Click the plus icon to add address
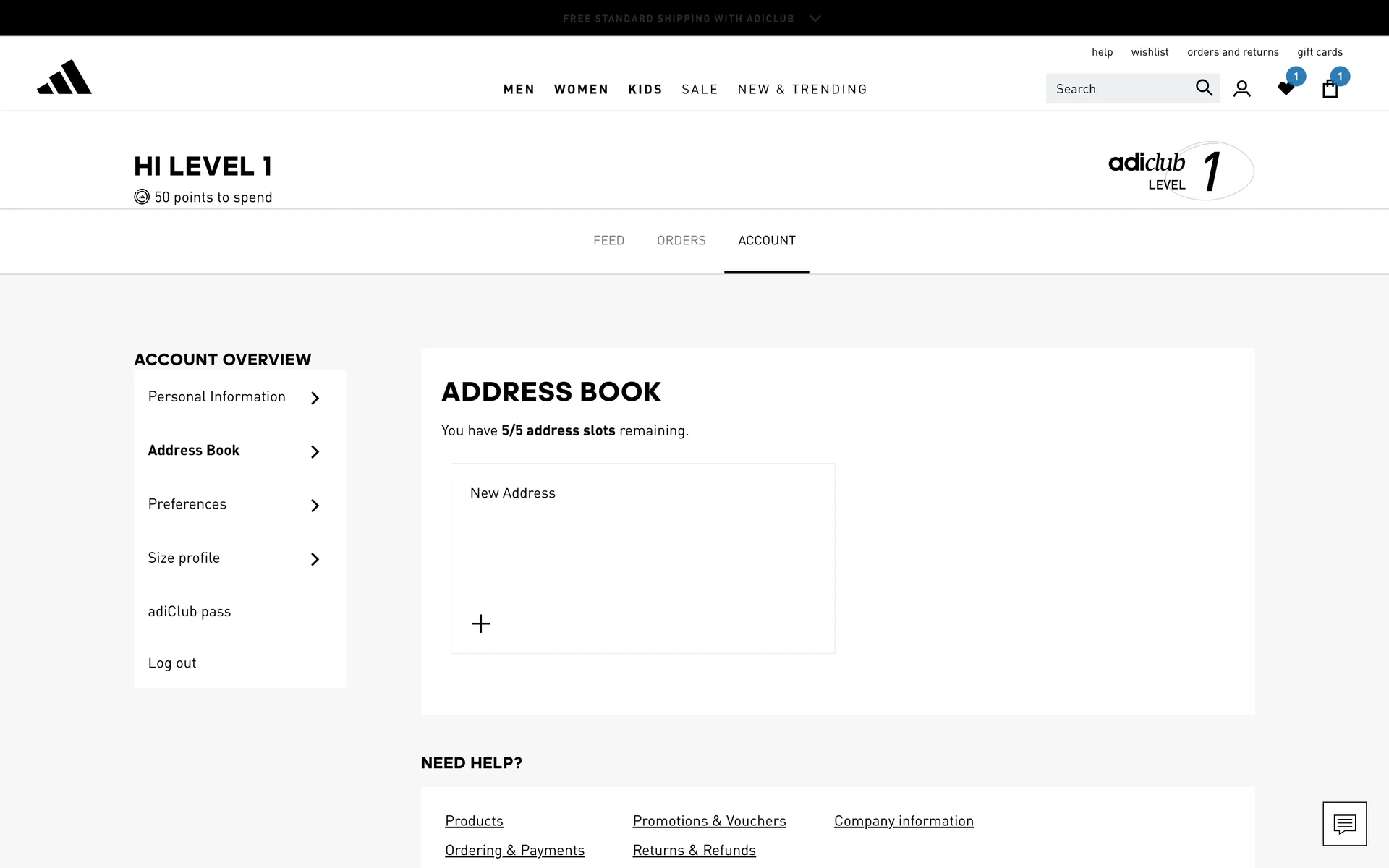This screenshot has height=868, width=1389. point(480,624)
